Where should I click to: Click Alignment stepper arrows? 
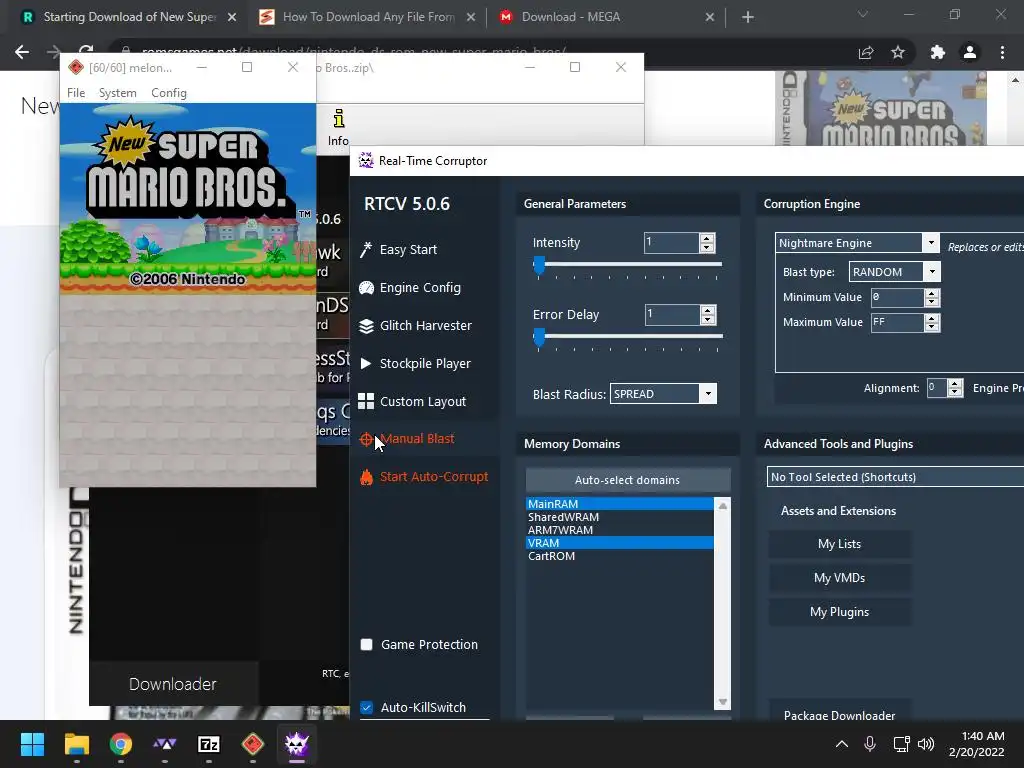pyautogui.click(x=955, y=388)
